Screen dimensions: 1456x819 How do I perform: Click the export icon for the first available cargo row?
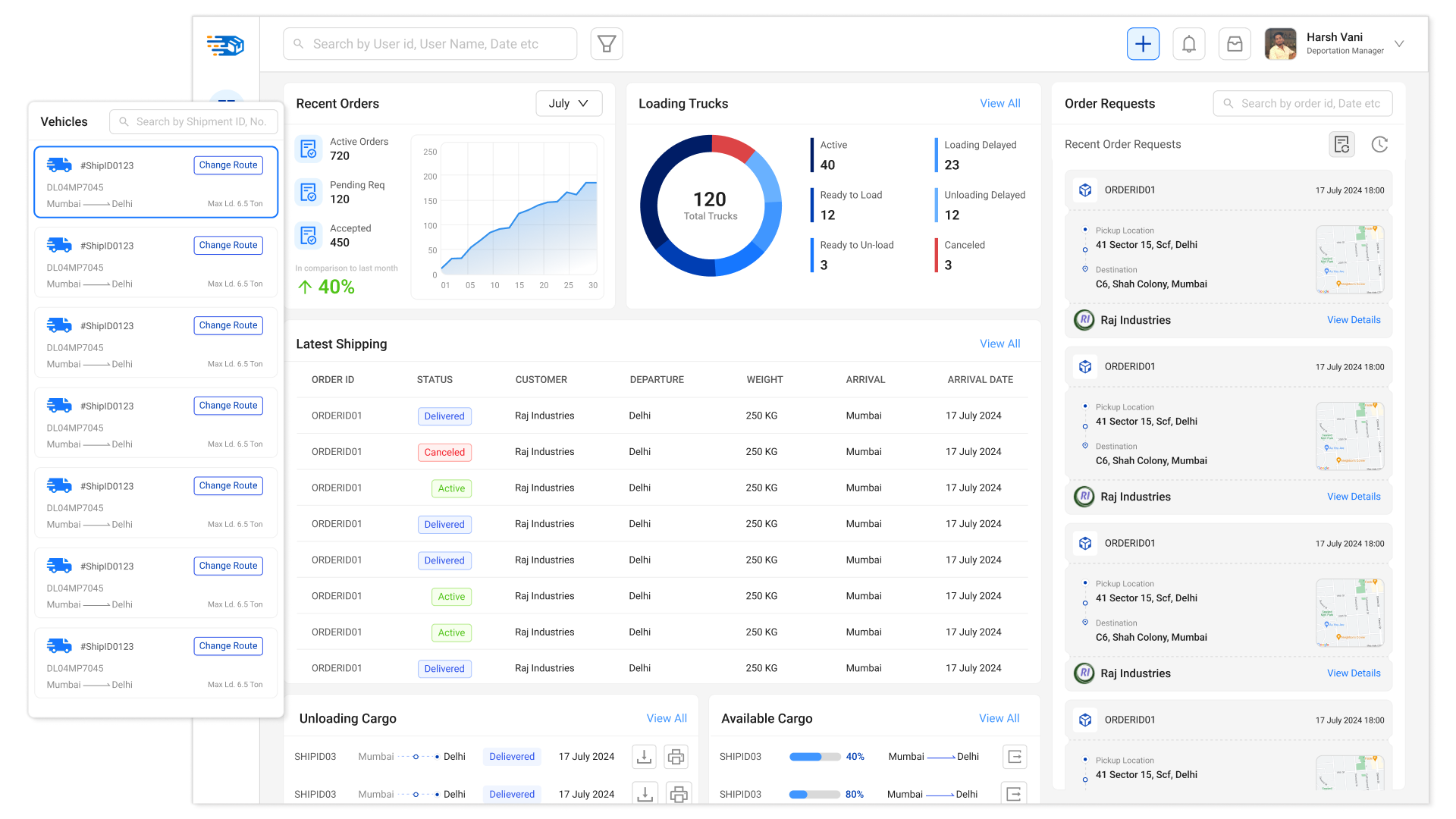tap(1015, 757)
